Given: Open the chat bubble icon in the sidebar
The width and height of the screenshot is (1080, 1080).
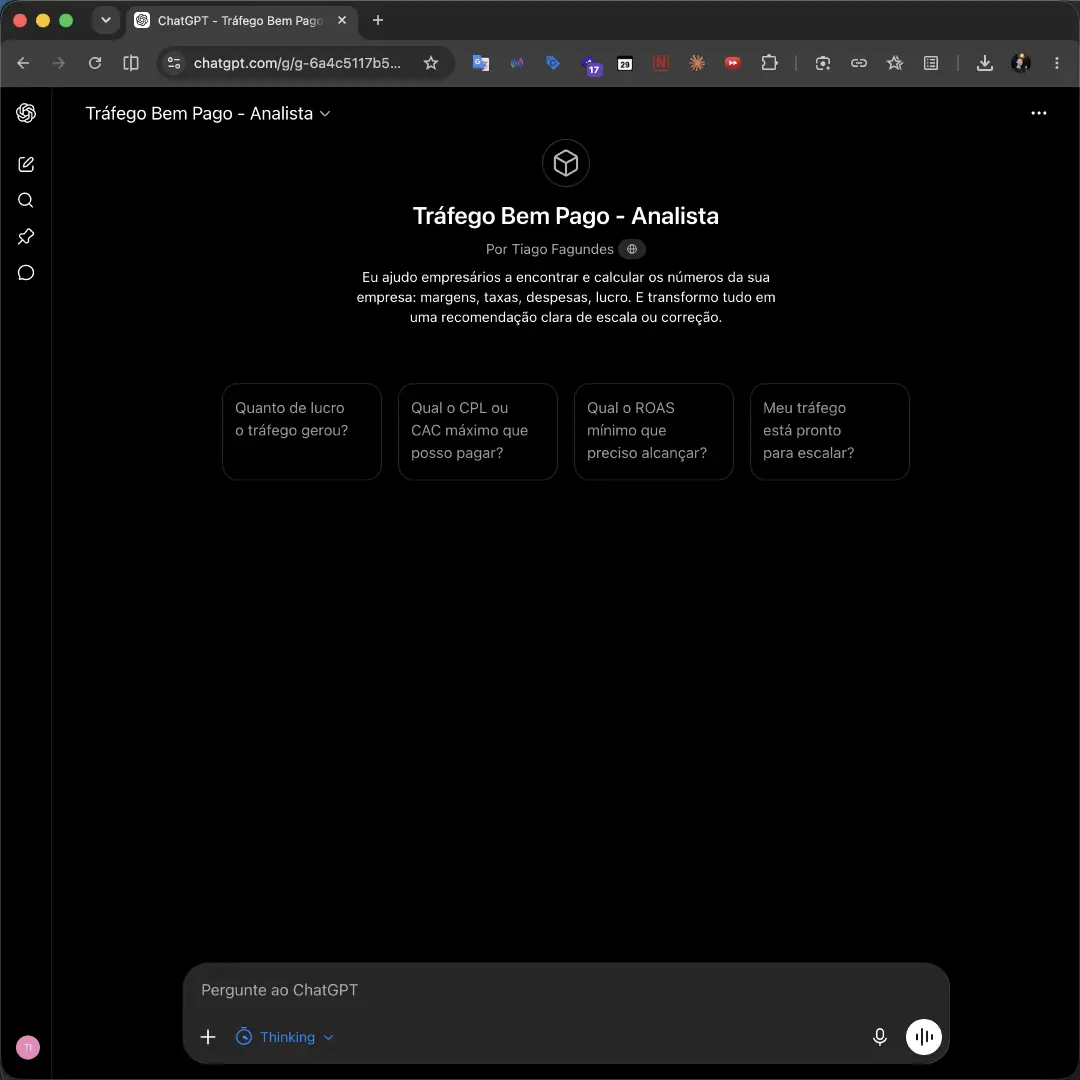Looking at the screenshot, I should (26, 273).
